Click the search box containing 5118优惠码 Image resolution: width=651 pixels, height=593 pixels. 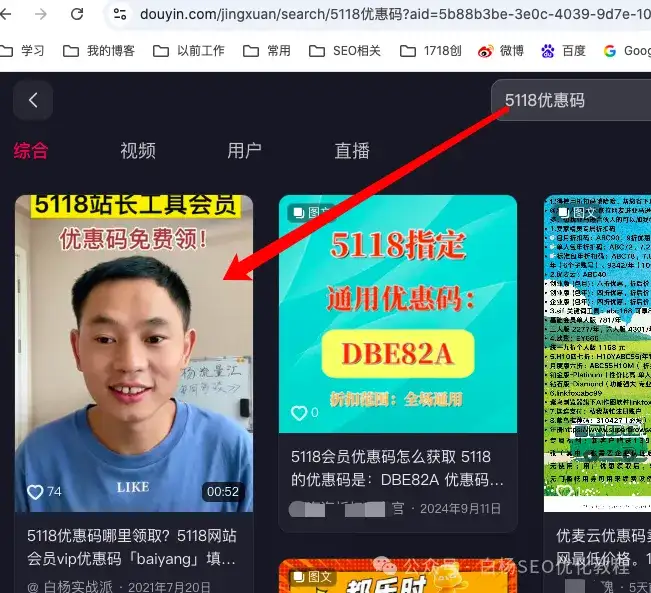(x=571, y=100)
